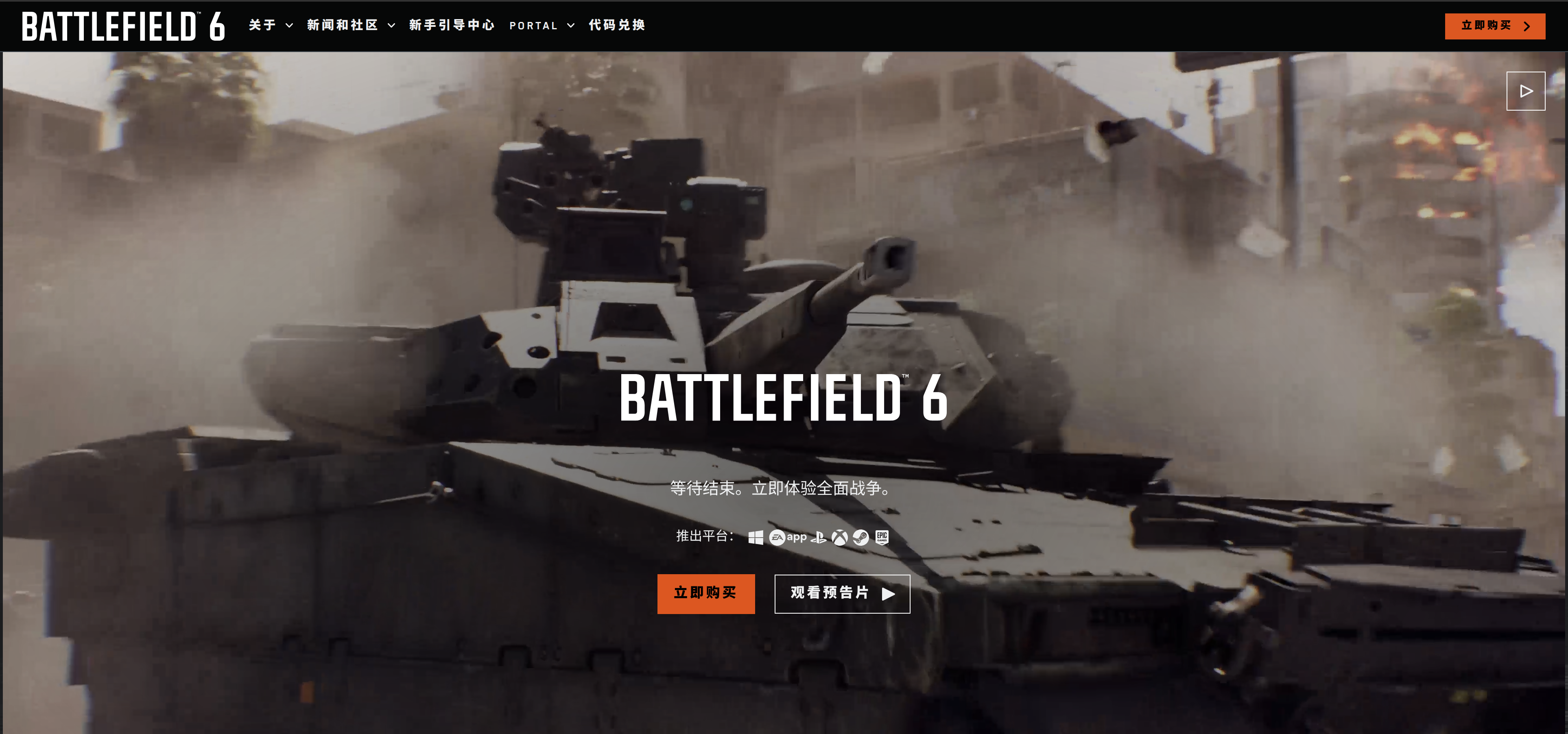The width and height of the screenshot is (1568, 734).
Task: Click the Epic Games platform icon
Action: click(882, 538)
